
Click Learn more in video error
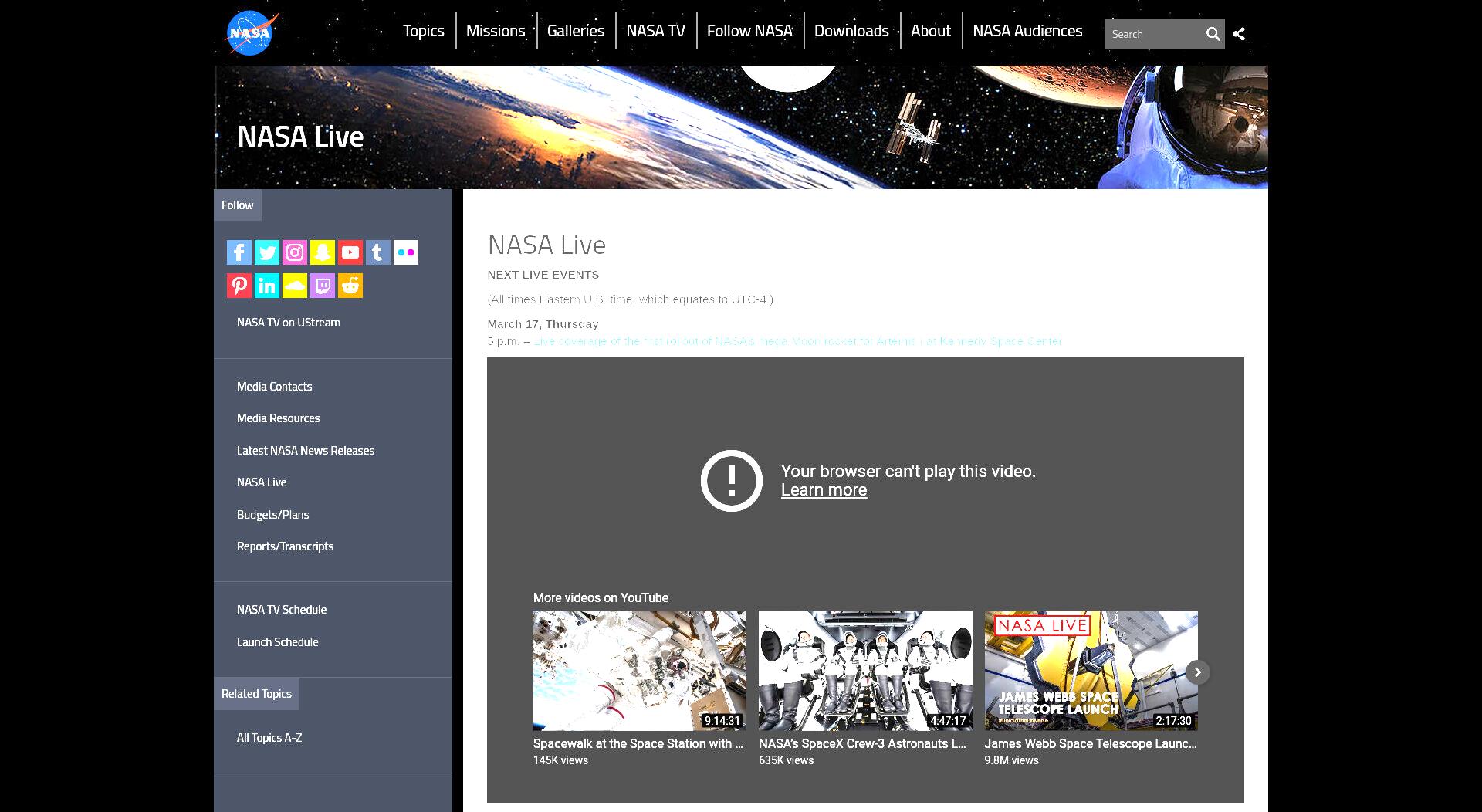click(824, 490)
